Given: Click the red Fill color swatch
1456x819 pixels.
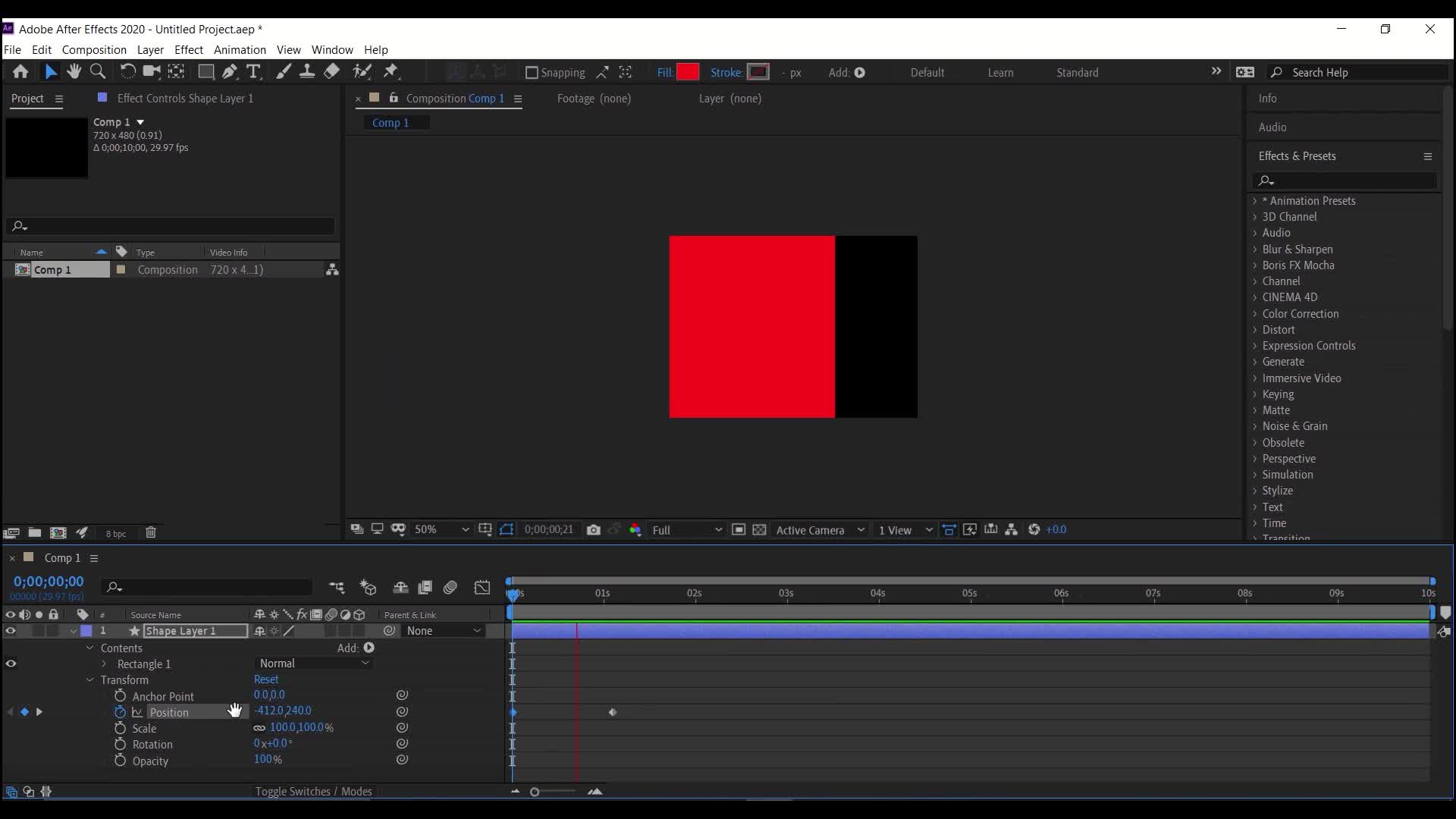Looking at the screenshot, I should [687, 72].
